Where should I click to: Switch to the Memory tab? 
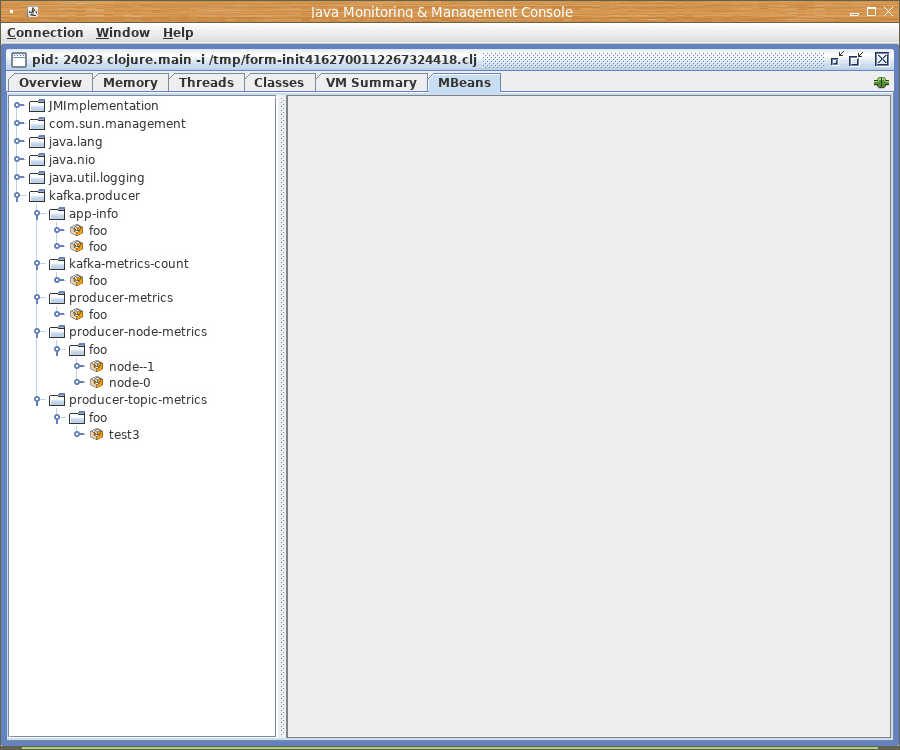click(130, 83)
